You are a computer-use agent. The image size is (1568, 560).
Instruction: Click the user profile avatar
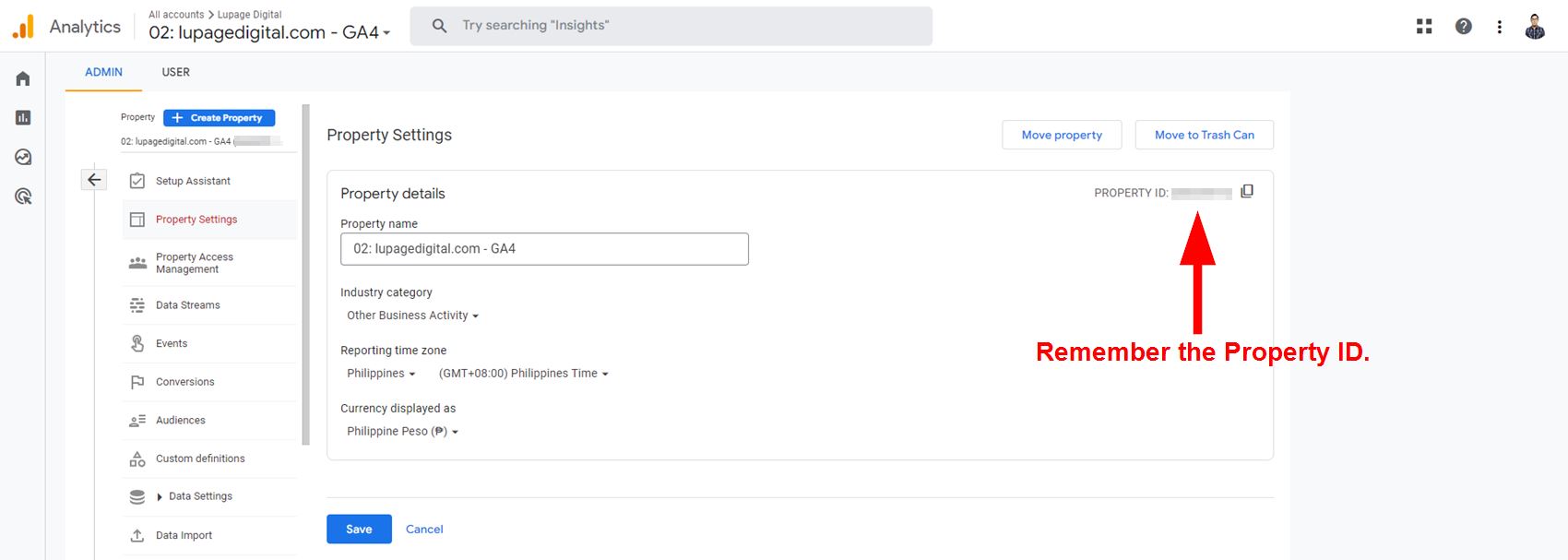(x=1535, y=27)
